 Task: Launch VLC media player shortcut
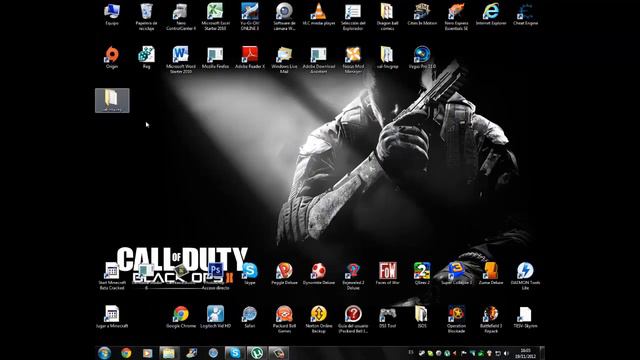point(318,15)
